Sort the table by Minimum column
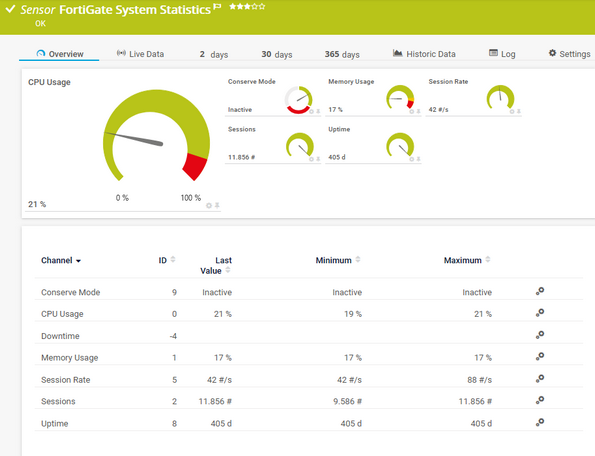Viewport: 595px width, 456px height. coord(338,260)
